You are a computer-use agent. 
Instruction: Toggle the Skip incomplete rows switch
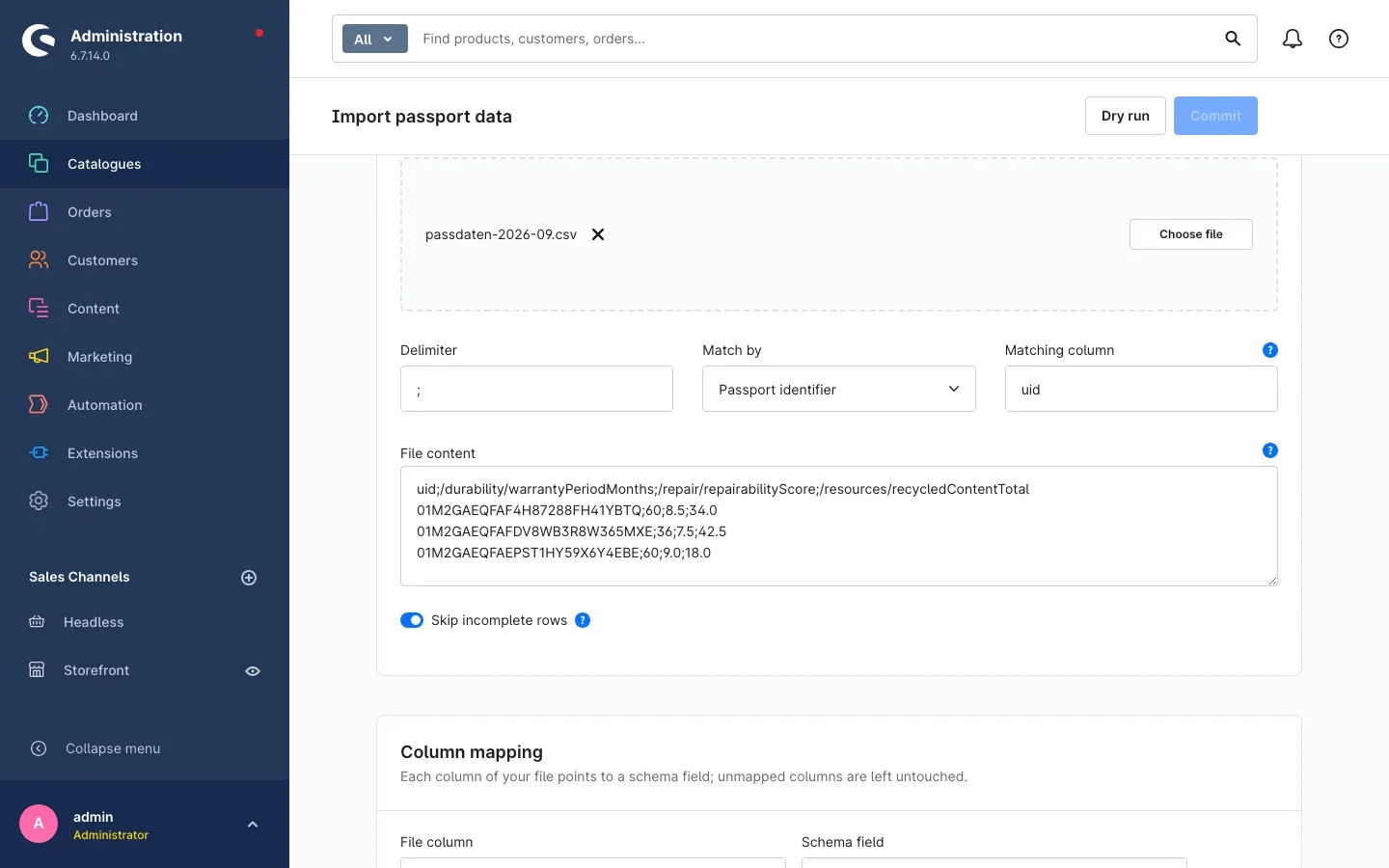tap(412, 620)
